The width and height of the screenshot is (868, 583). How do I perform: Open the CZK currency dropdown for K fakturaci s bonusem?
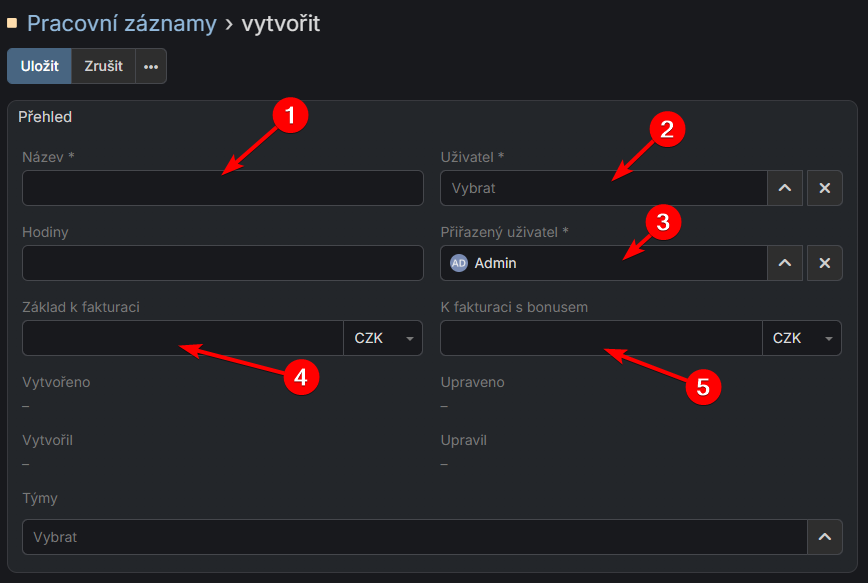[802, 337]
